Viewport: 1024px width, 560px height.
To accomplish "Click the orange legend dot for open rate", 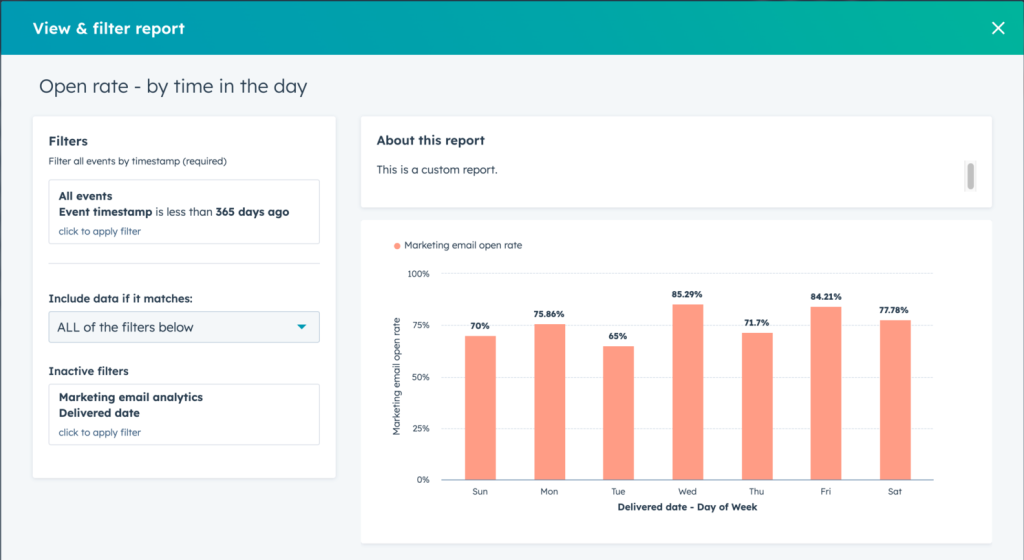I will [397, 245].
